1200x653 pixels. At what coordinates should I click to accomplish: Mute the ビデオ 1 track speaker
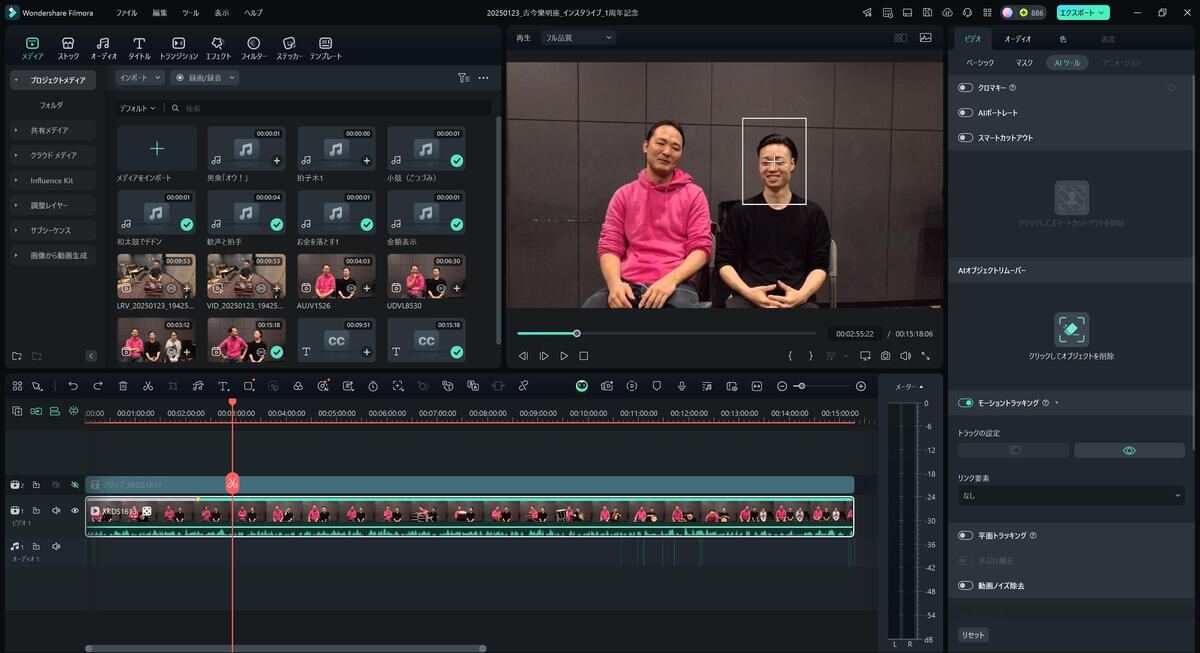click(x=56, y=511)
